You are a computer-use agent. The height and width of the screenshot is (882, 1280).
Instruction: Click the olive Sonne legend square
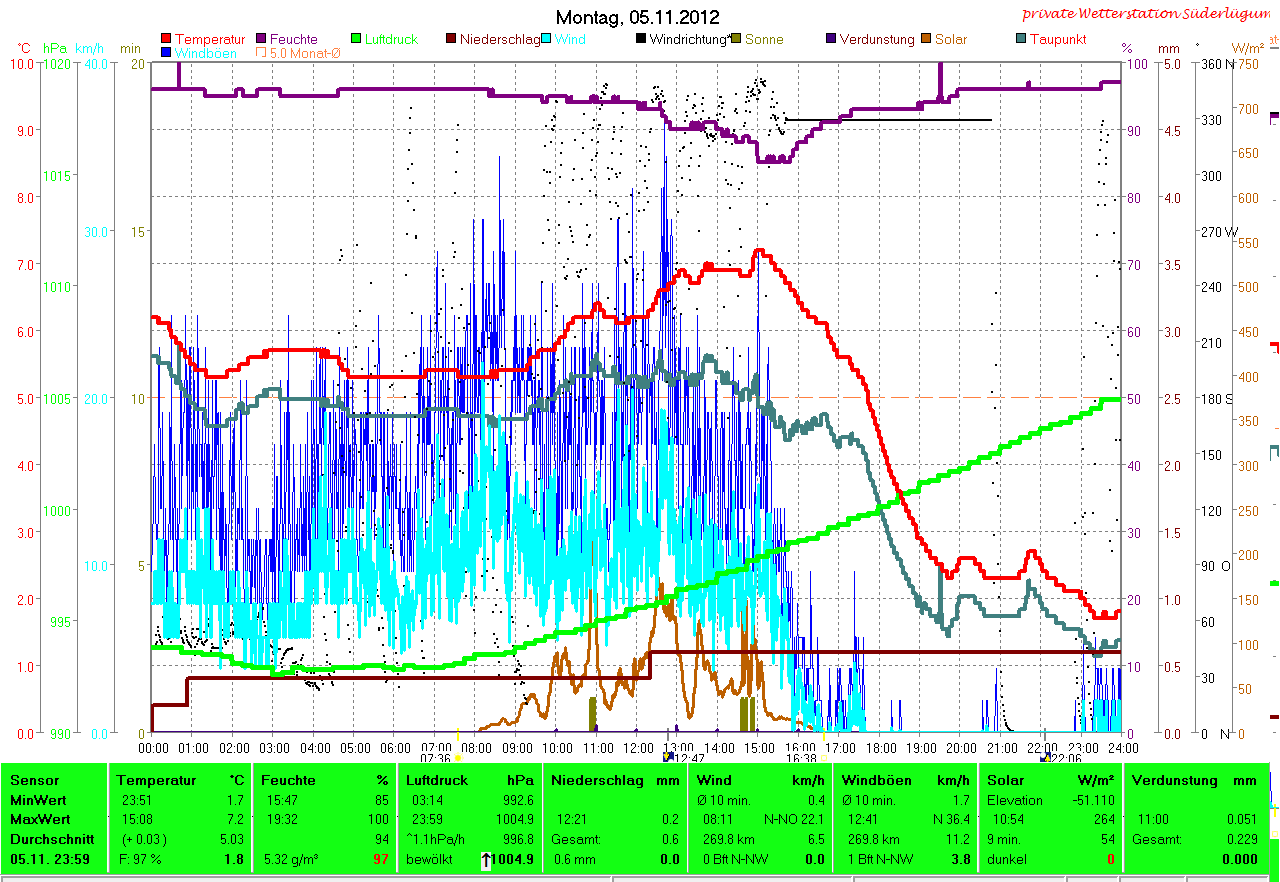click(736, 40)
